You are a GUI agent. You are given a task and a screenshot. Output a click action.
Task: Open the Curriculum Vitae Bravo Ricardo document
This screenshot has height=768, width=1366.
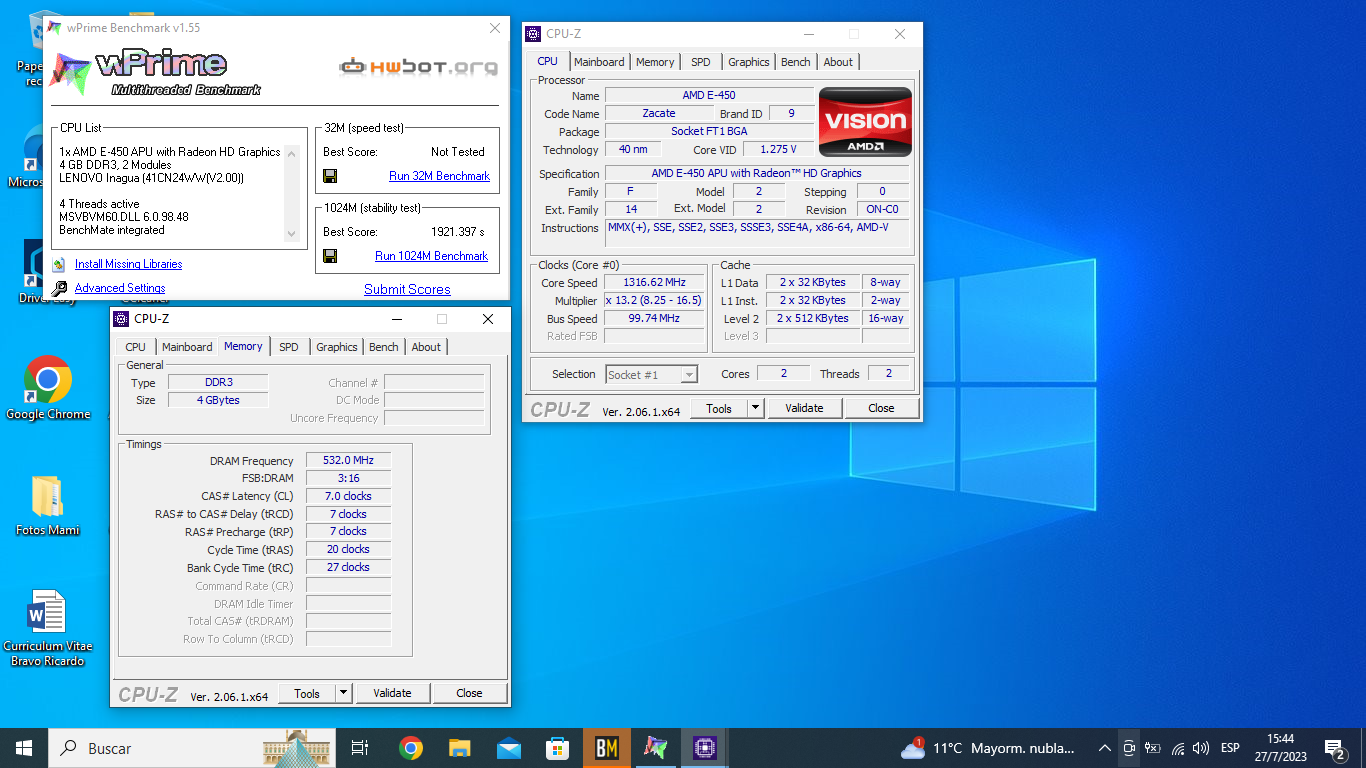tap(47, 628)
